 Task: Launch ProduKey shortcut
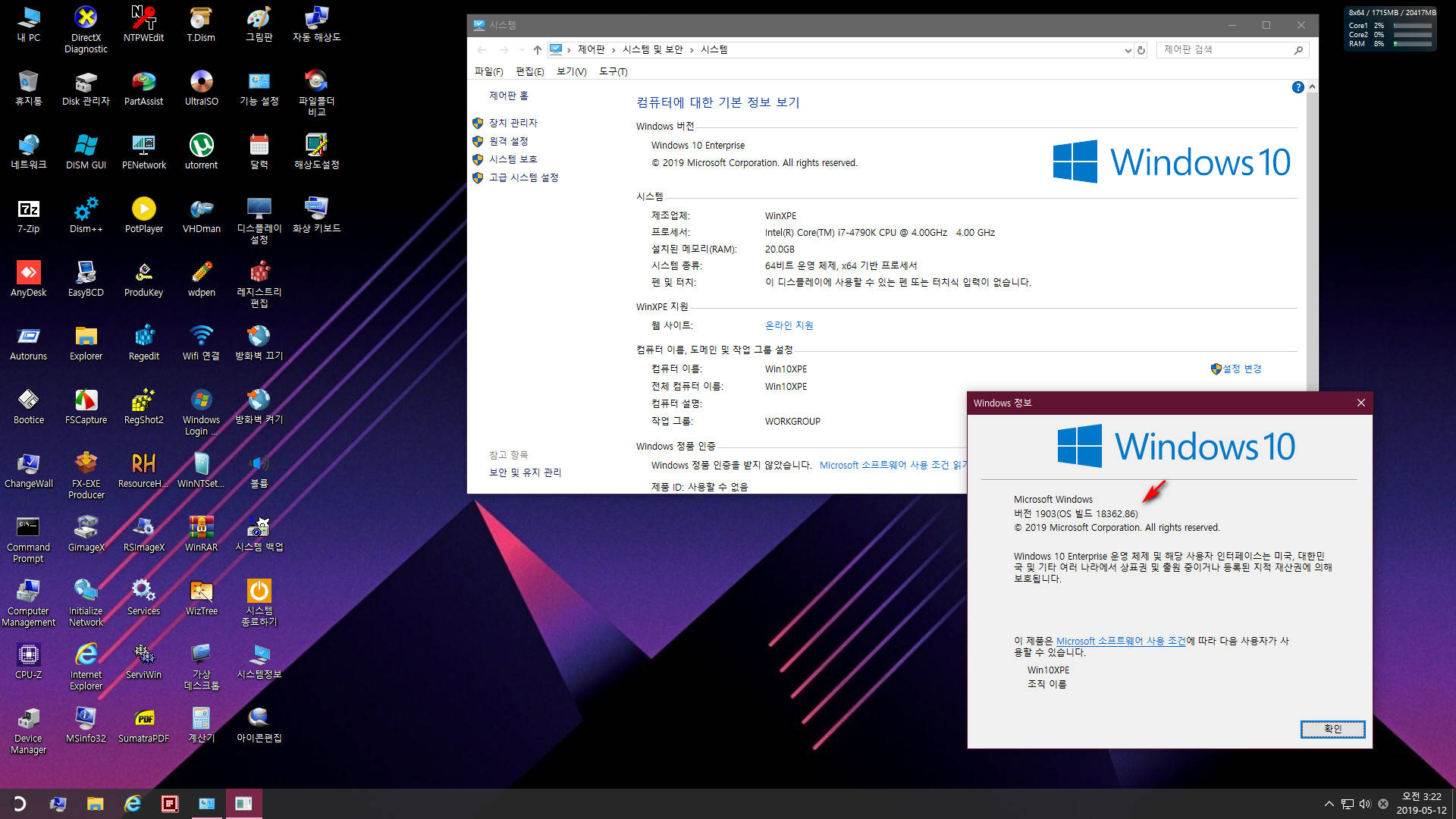pyautogui.click(x=143, y=279)
